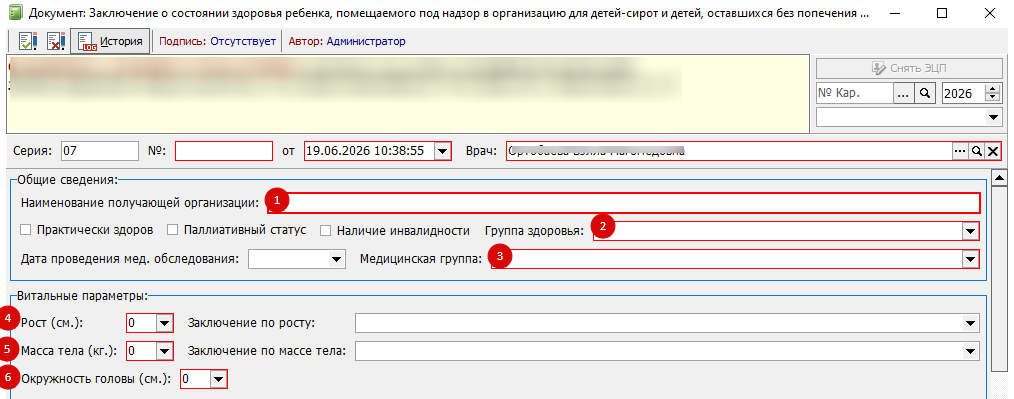Image resolution: width=1014 pixels, height=399 pixels.
Task: Increase the year 2026 stepper
Action: point(992,89)
